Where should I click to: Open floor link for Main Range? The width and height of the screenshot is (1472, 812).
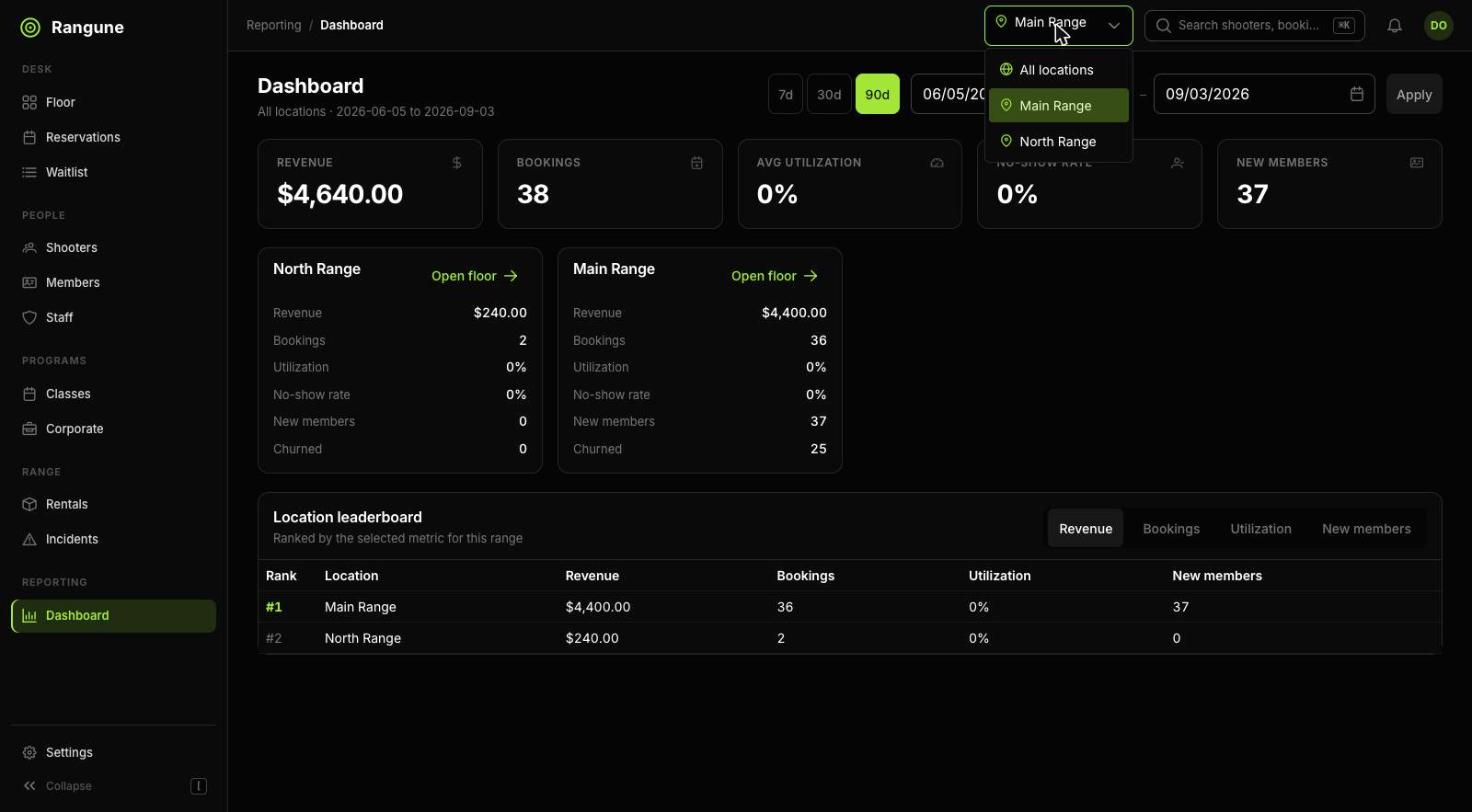click(x=775, y=276)
